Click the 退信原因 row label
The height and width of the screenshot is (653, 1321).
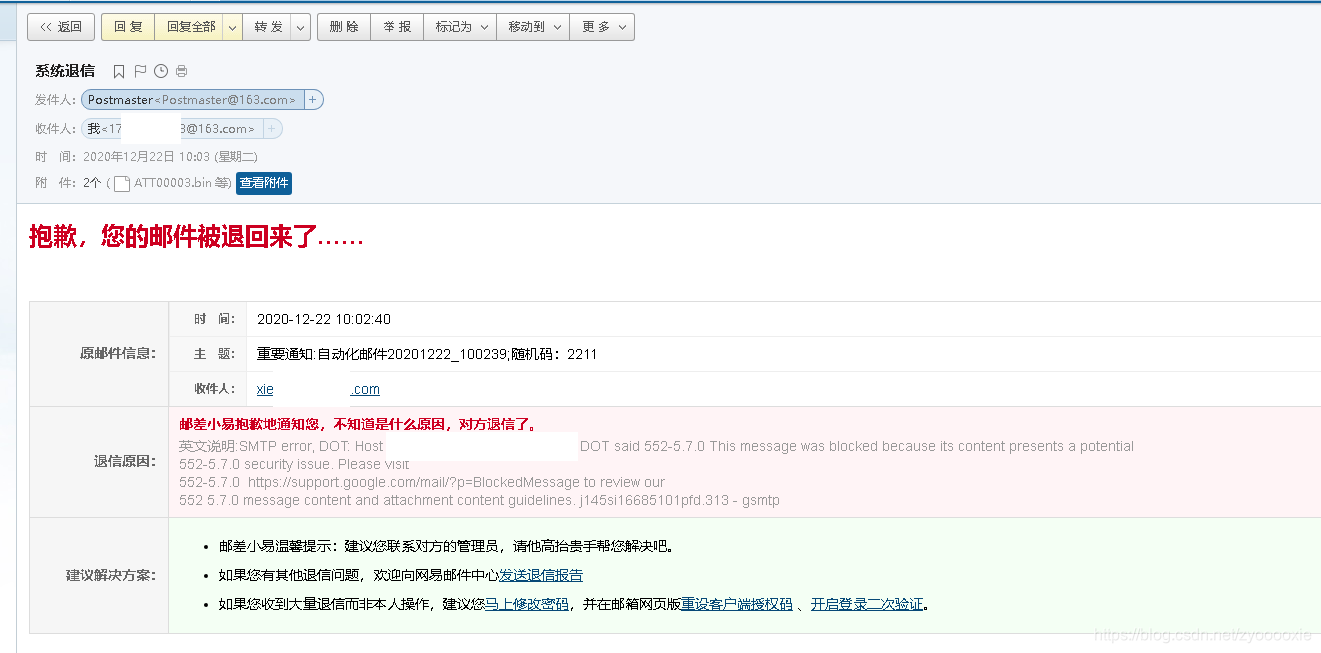(125, 461)
